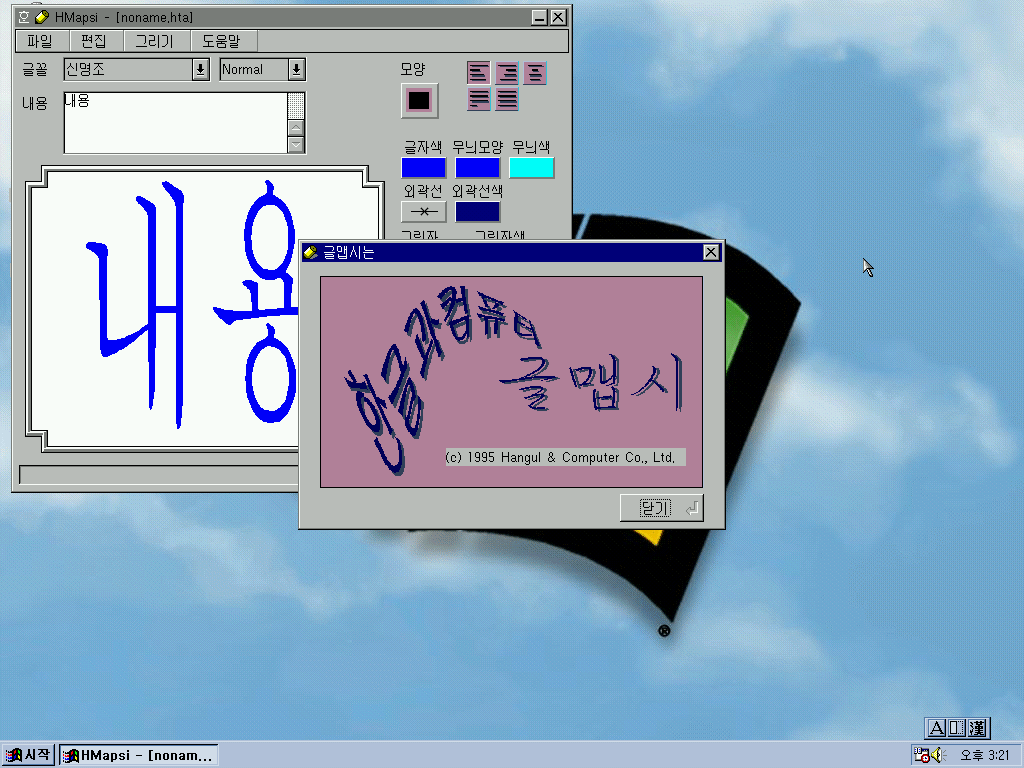Expand the 글꼴 font dropdown arrow

click(x=200, y=69)
